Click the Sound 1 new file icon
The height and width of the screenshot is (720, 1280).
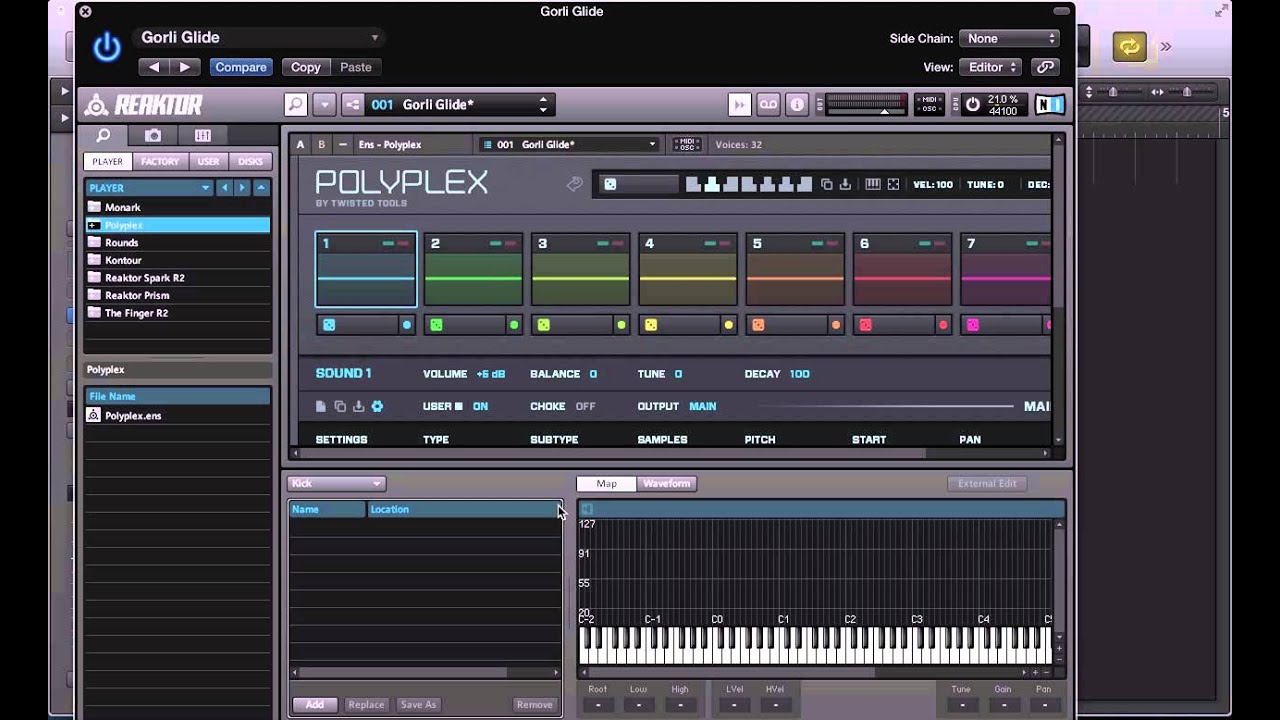pos(321,406)
